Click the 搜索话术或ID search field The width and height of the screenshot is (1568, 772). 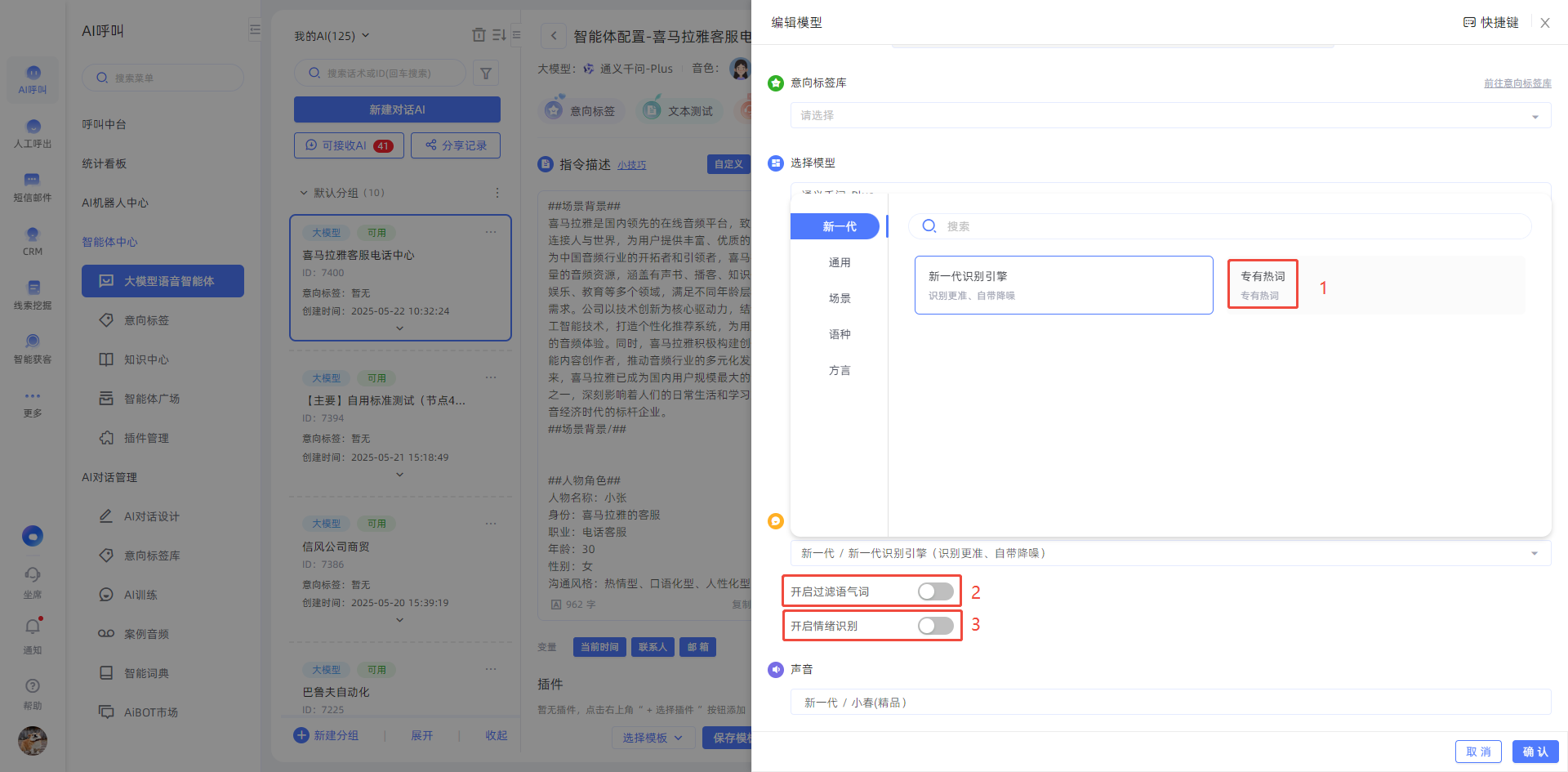tap(380, 74)
